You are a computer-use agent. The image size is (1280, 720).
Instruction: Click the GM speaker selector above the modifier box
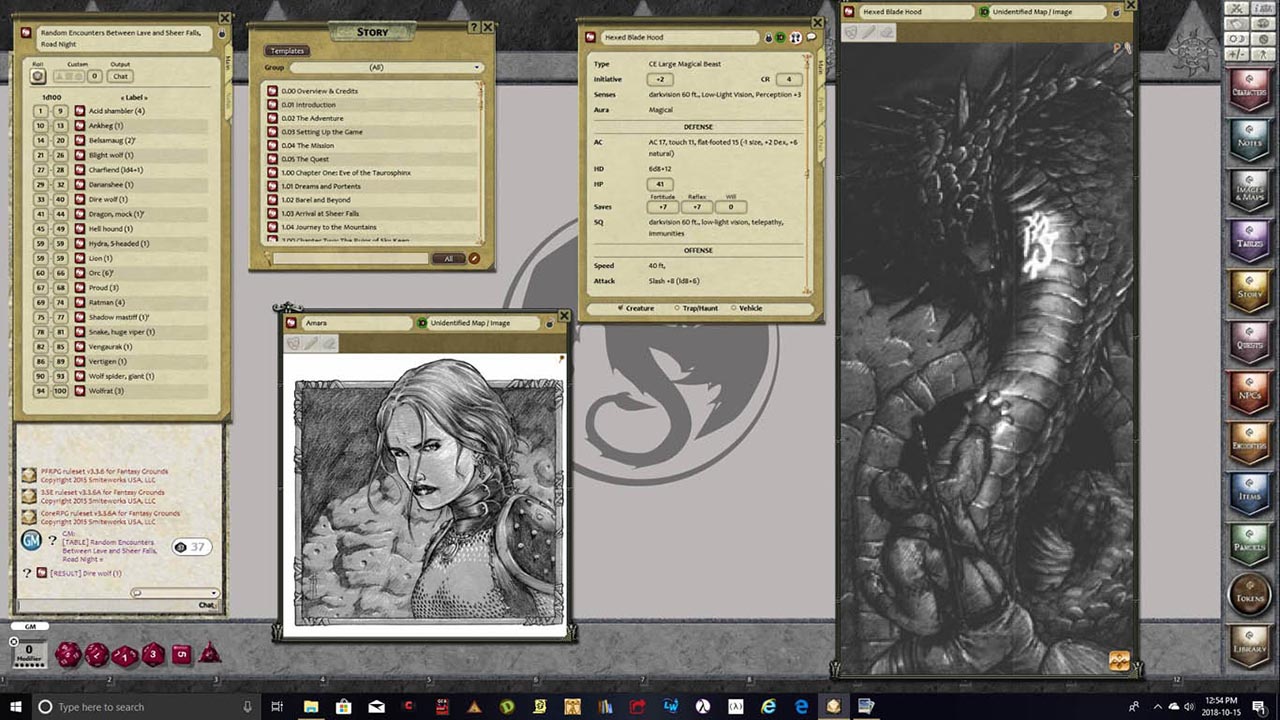tap(30, 625)
